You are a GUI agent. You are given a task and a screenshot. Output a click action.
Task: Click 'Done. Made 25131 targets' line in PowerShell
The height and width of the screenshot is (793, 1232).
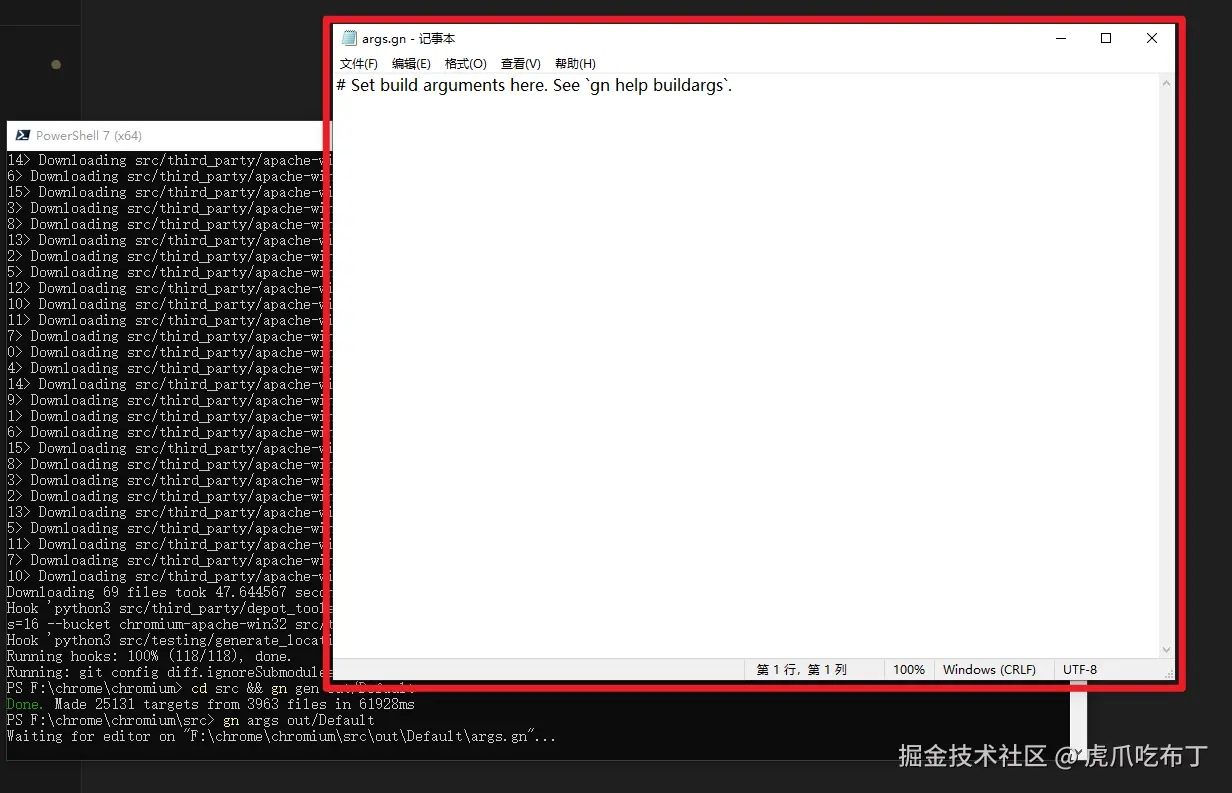coord(210,704)
